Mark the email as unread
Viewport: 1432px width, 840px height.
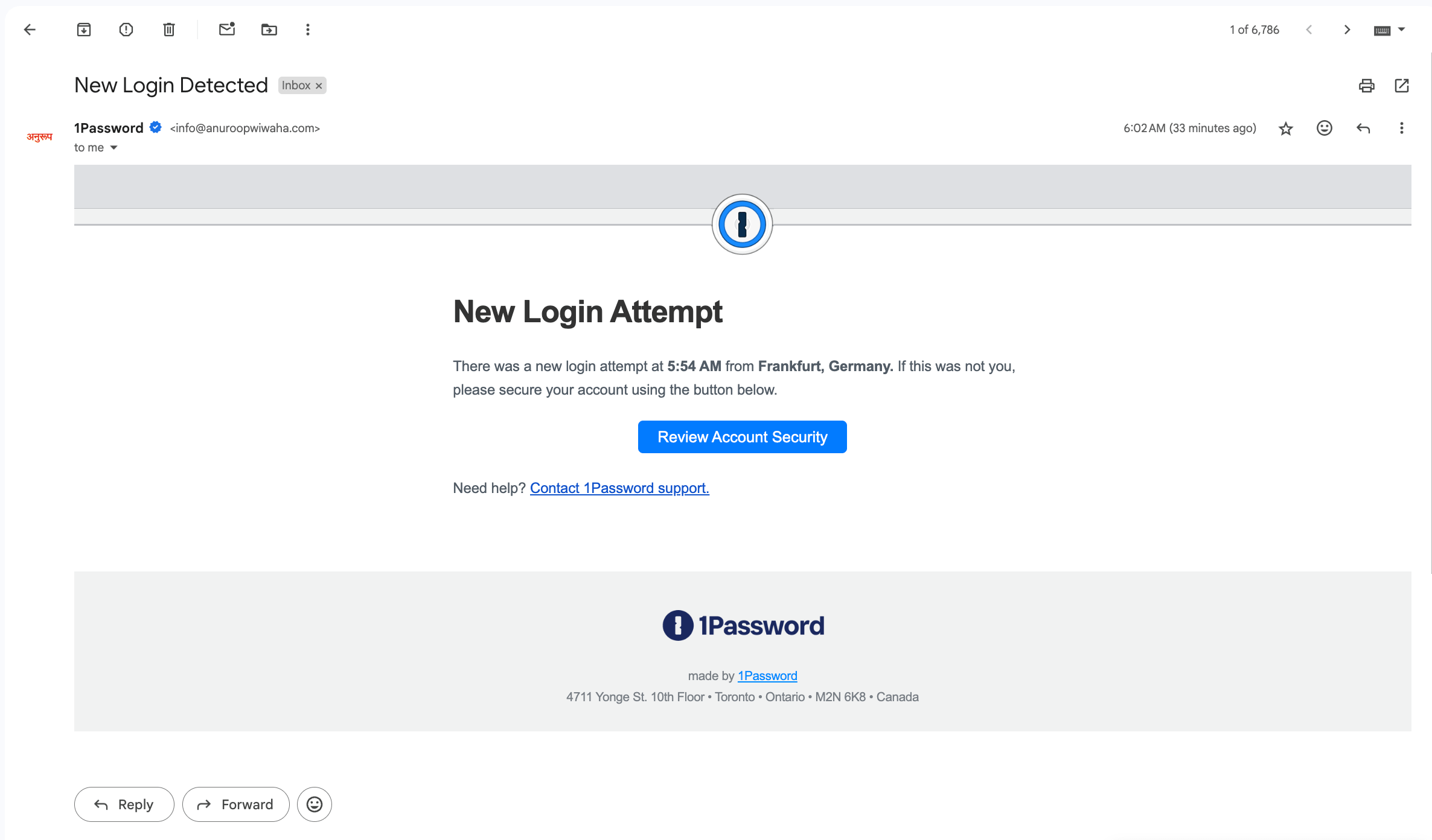click(x=227, y=30)
